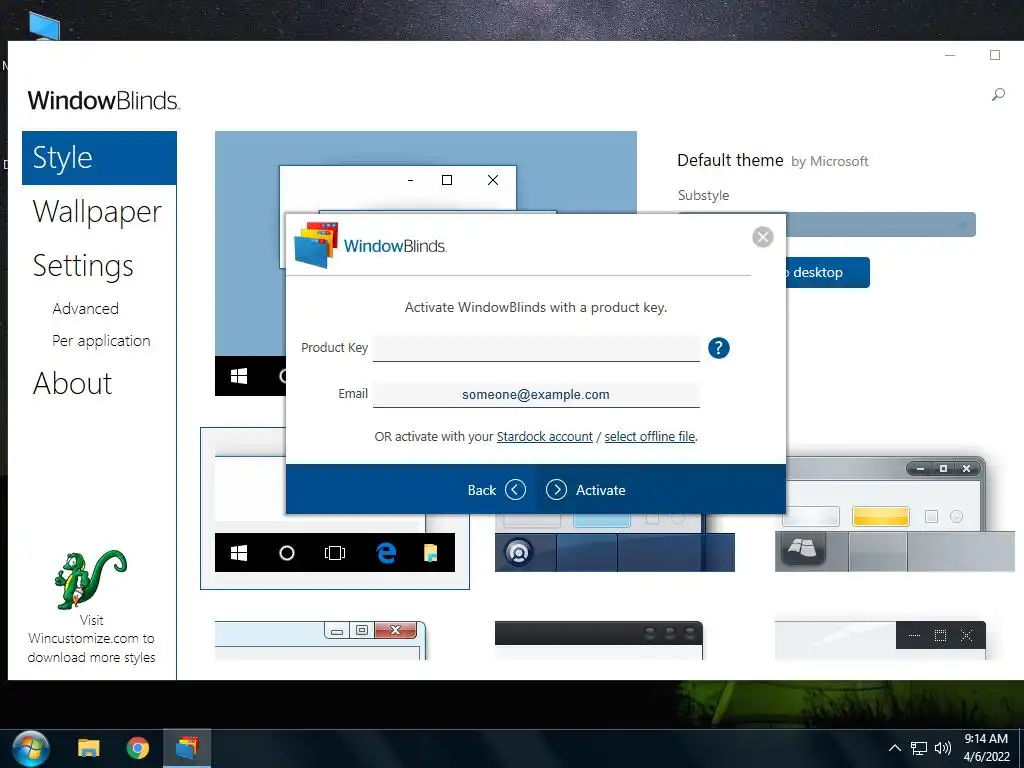
Task: Open search with the magnifier icon
Action: [997, 95]
